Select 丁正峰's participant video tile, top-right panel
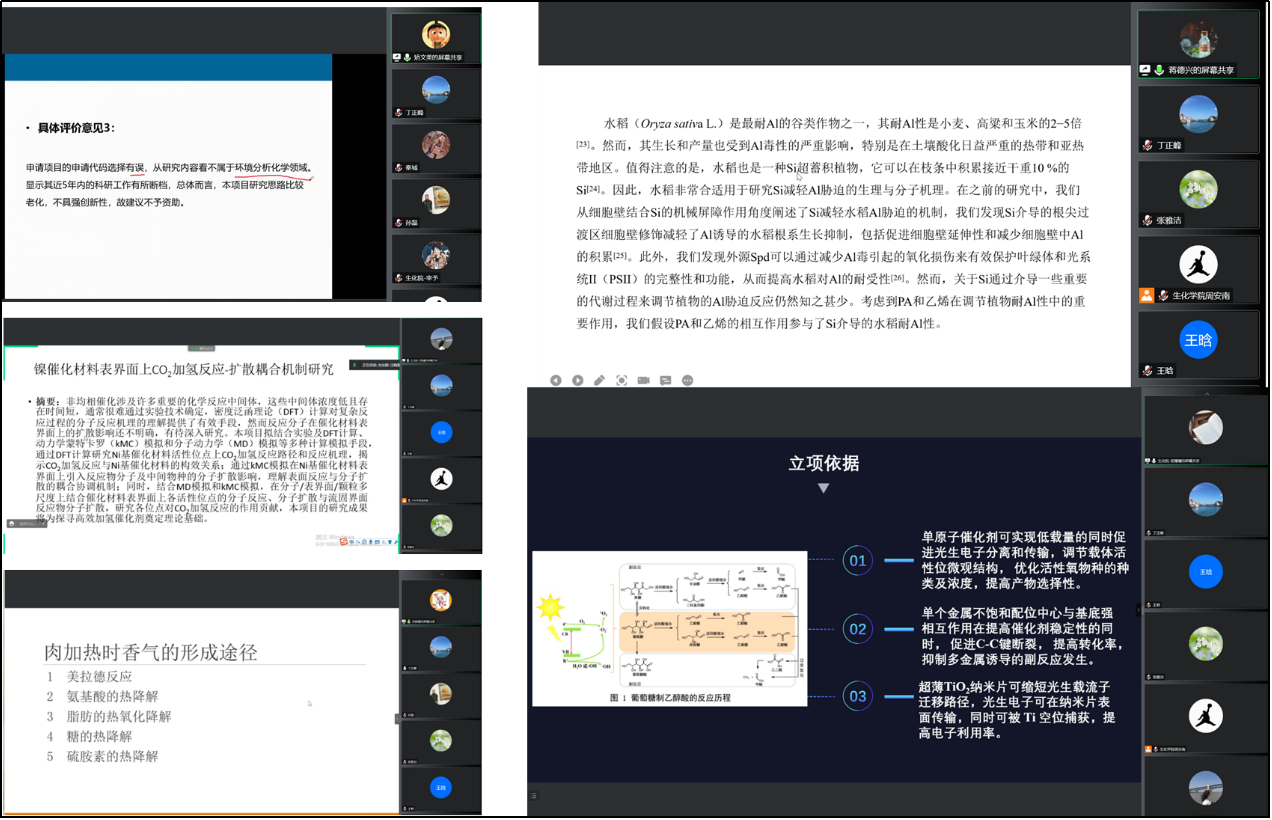1272x820 pixels. click(1198, 116)
